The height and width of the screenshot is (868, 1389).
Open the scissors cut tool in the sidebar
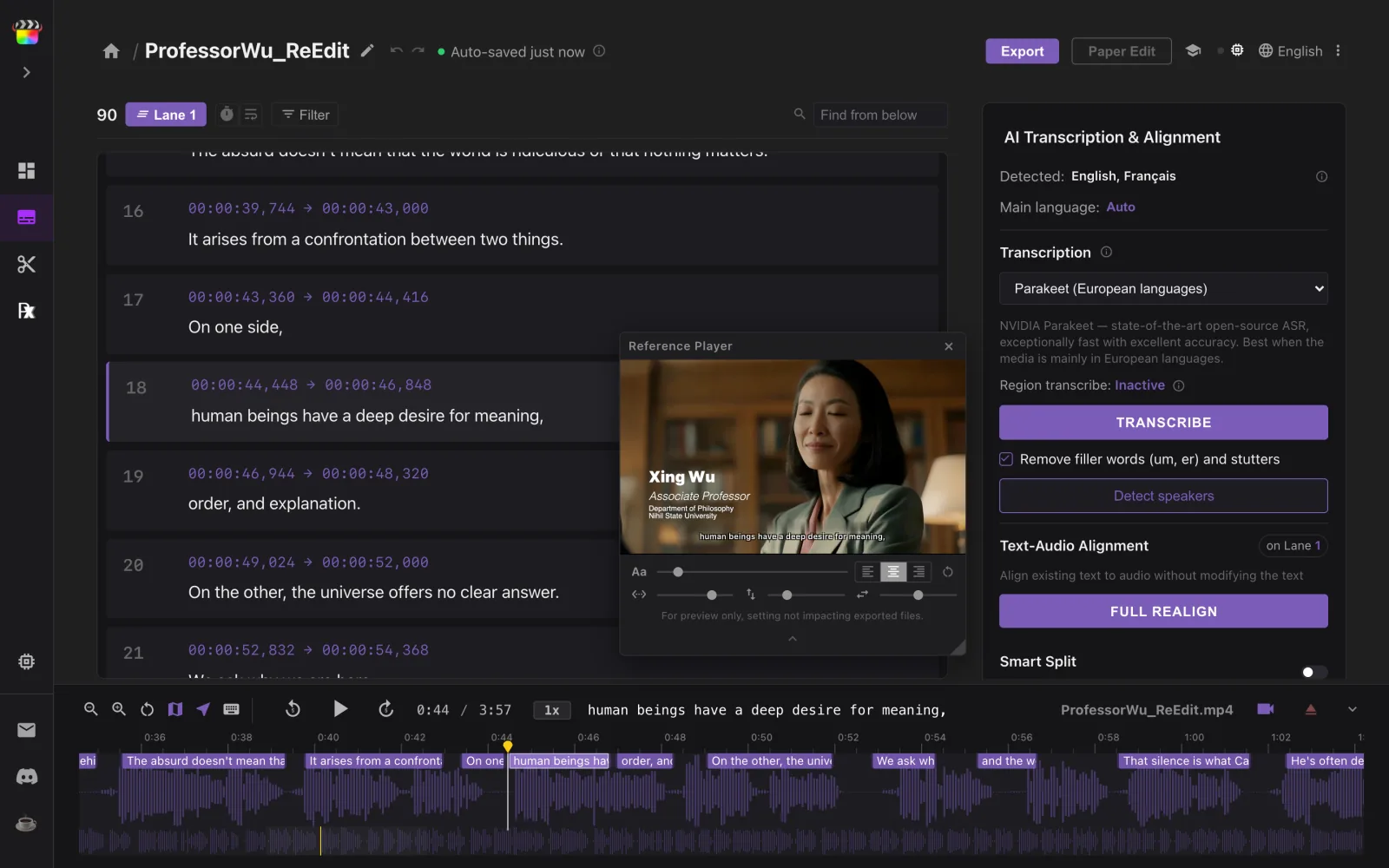click(26, 264)
